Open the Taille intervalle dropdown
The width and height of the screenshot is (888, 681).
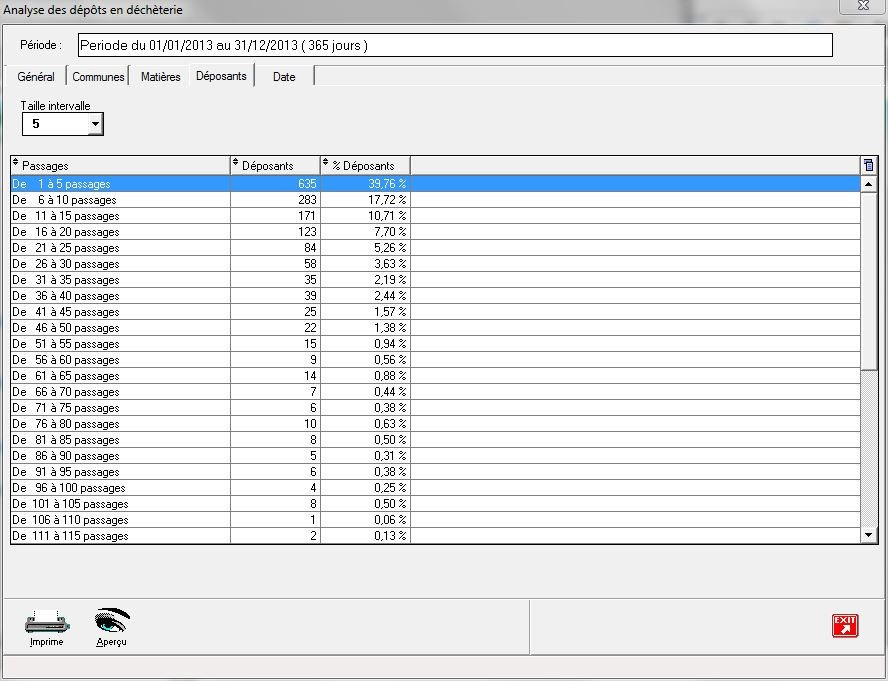pyautogui.click(x=95, y=124)
